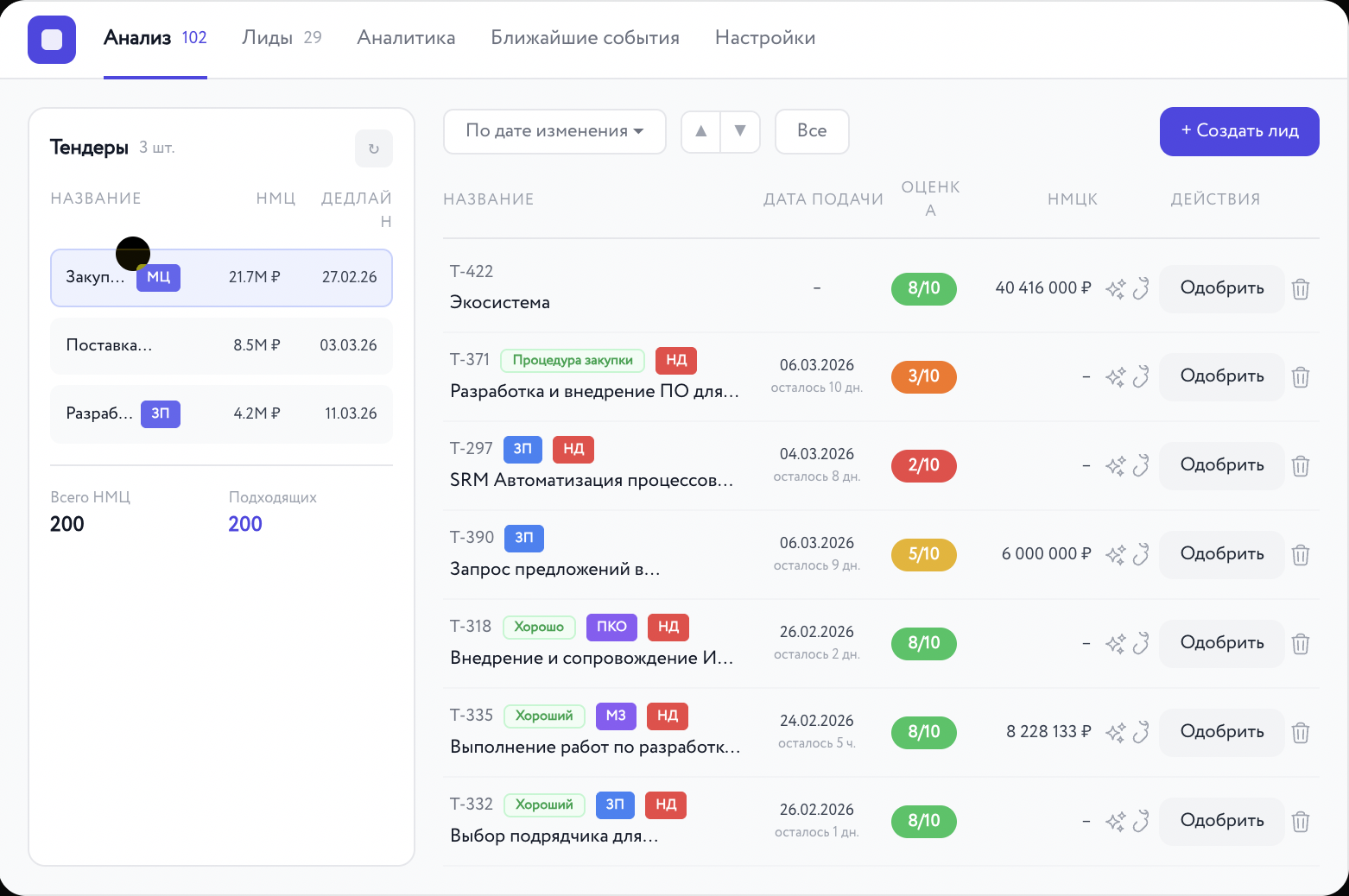The image size is (1349, 896).
Task: Click the orange 3/10 score badge
Action: coord(923,376)
